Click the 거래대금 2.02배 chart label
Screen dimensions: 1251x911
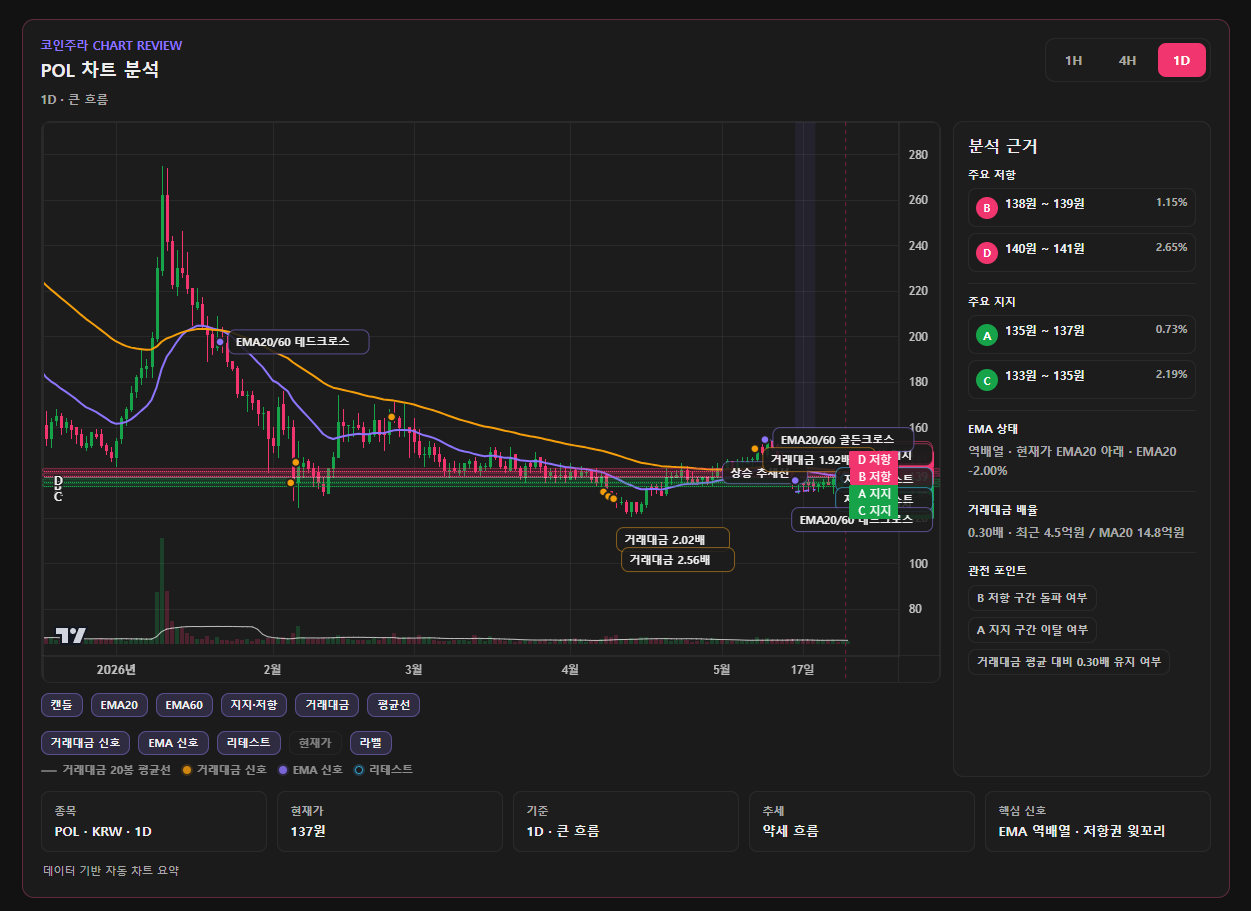[672, 540]
